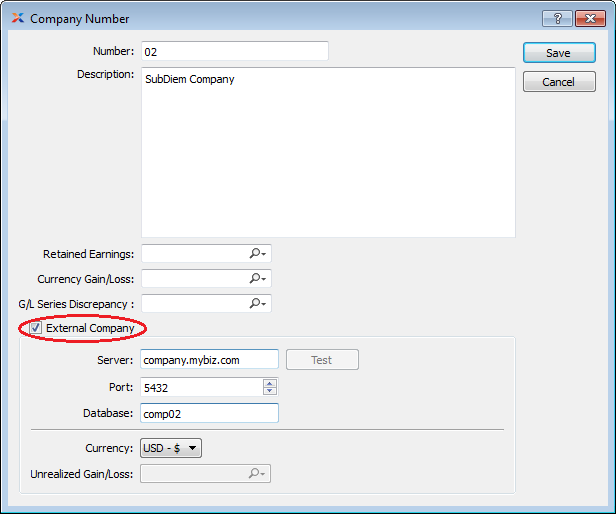This screenshot has height=514, width=616.
Task: Click the G/L Series Discrepancy magnifier icon
Action: [x=257, y=303]
